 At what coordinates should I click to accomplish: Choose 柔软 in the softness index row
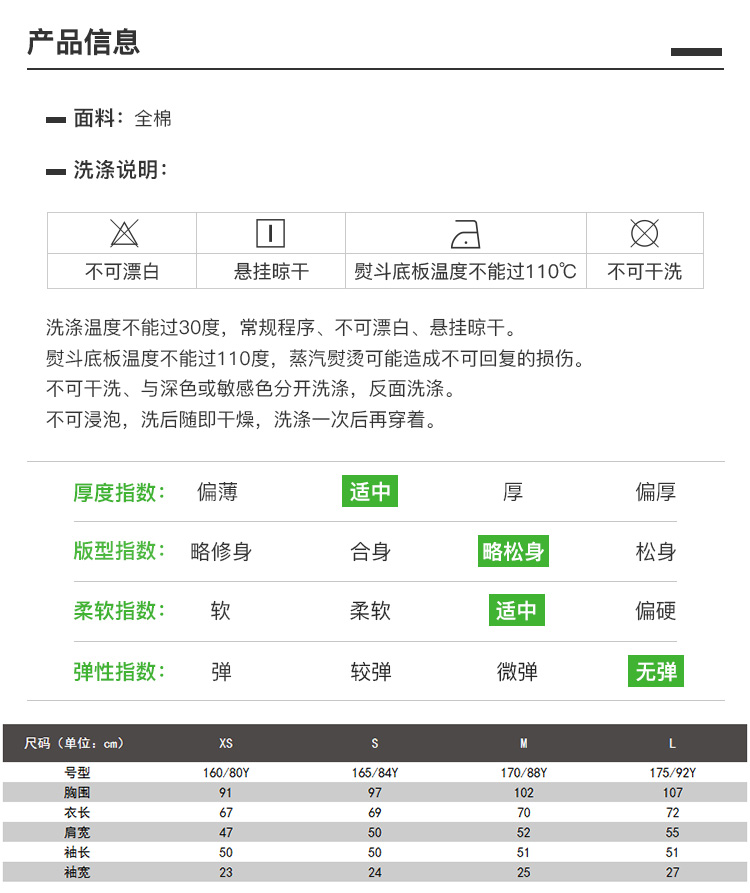(x=370, y=611)
